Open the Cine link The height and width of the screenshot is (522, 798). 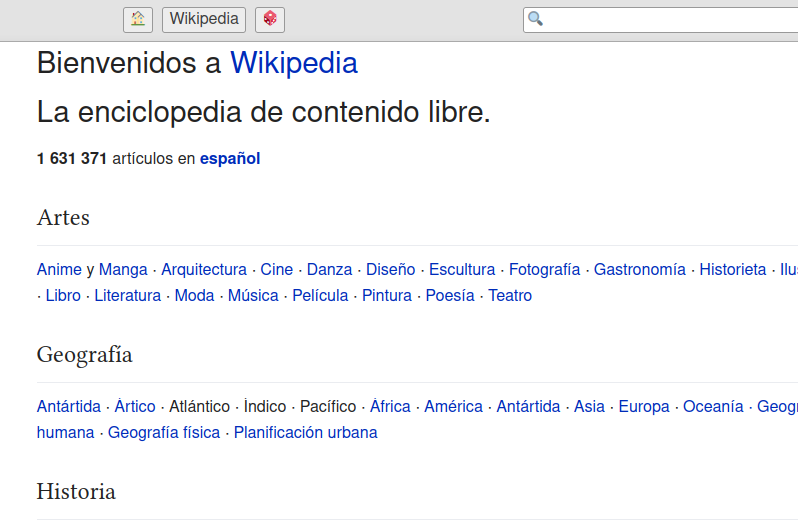coord(277,269)
